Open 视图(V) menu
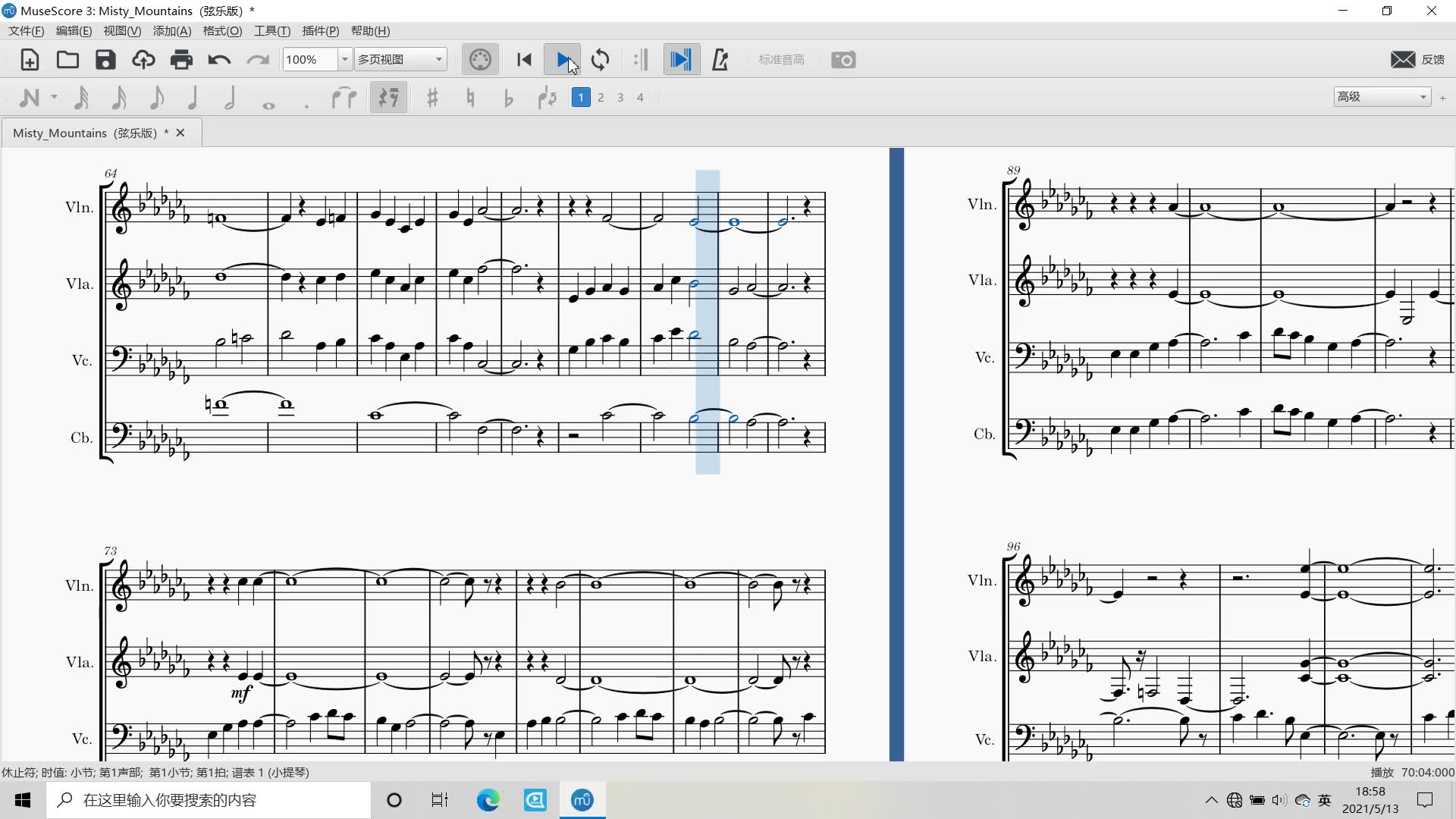The image size is (1456, 819). point(122,31)
